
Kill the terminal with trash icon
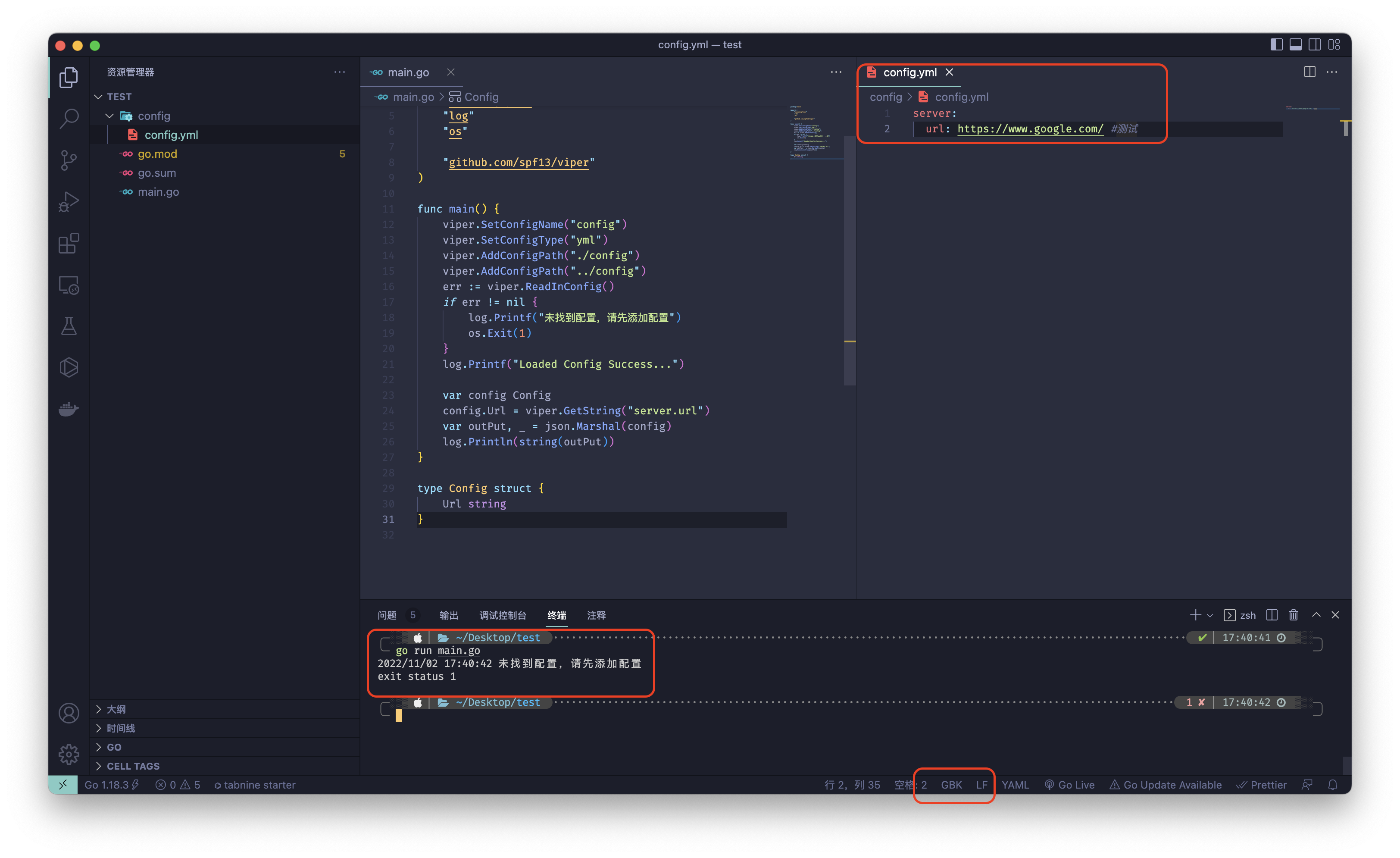point(1294,615)
